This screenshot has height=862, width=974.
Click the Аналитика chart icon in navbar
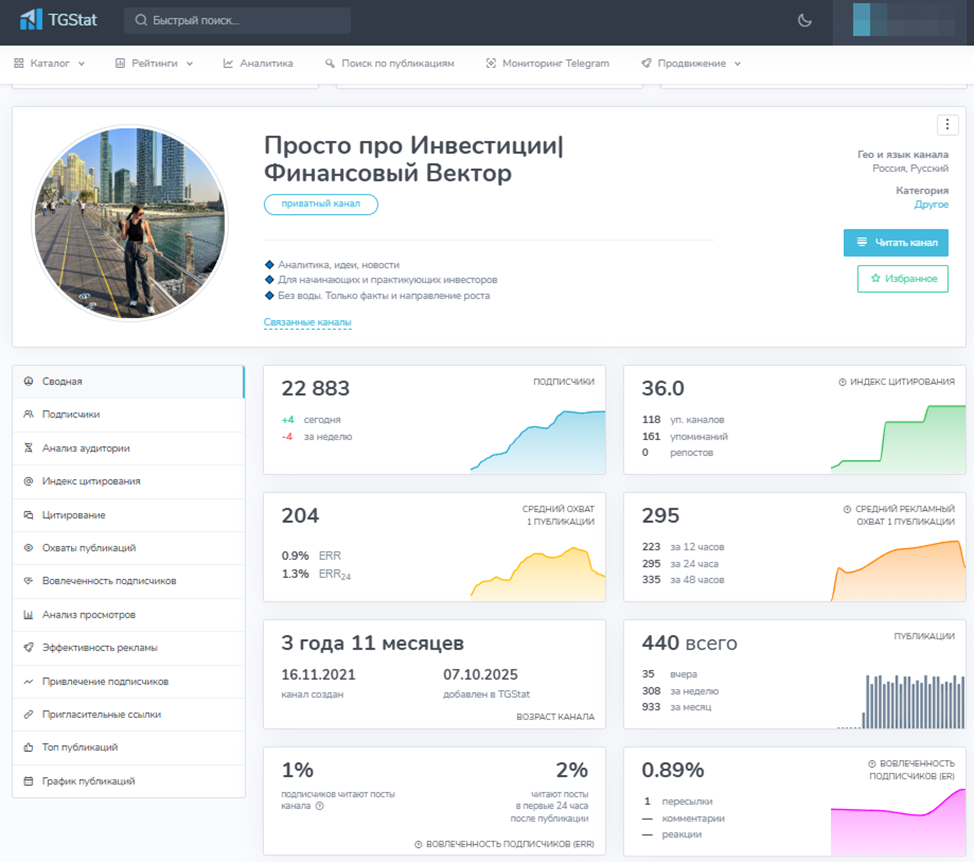(x=228, y=63)
